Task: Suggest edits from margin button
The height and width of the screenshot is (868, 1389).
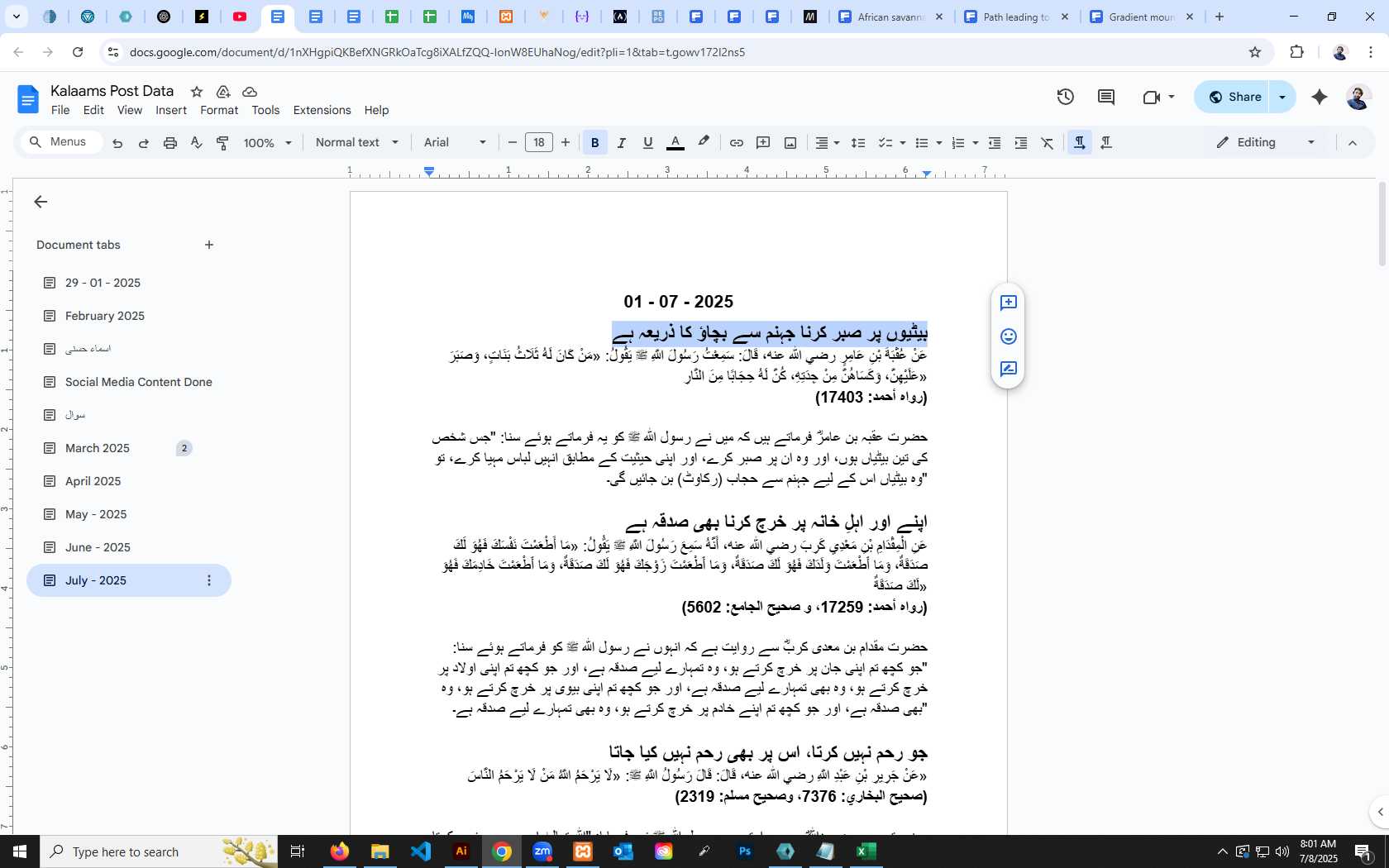Action: tap(1008, 370)
